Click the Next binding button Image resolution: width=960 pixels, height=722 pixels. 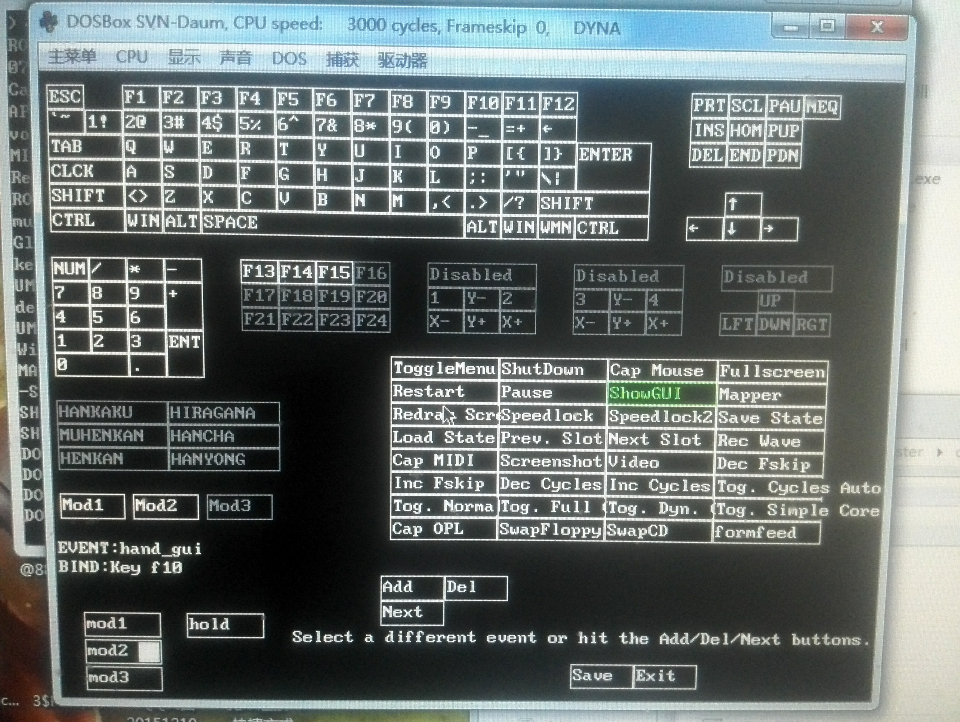pyautogui.click(x=412, y=612)
